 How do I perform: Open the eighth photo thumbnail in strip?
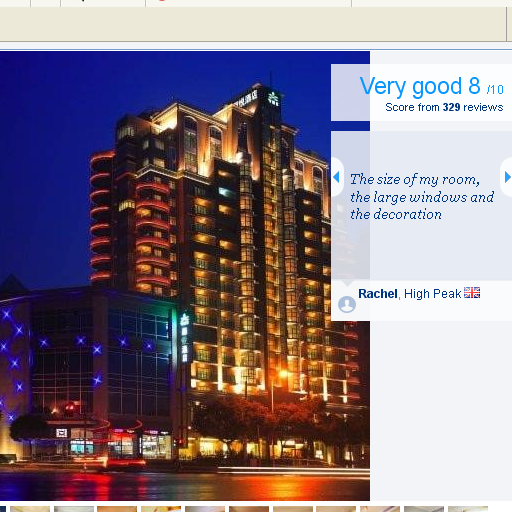[x=293, y=509]
